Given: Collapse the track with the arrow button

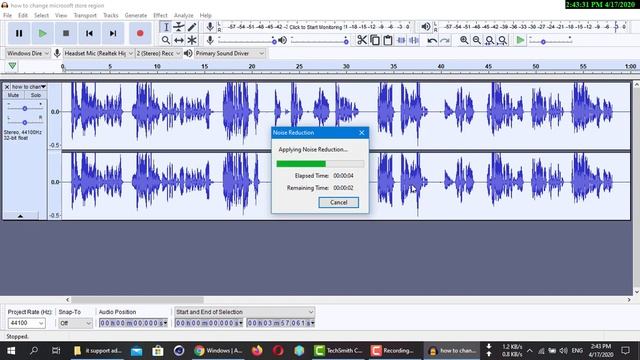Looking at the screenshot, I should click(20, 216).
